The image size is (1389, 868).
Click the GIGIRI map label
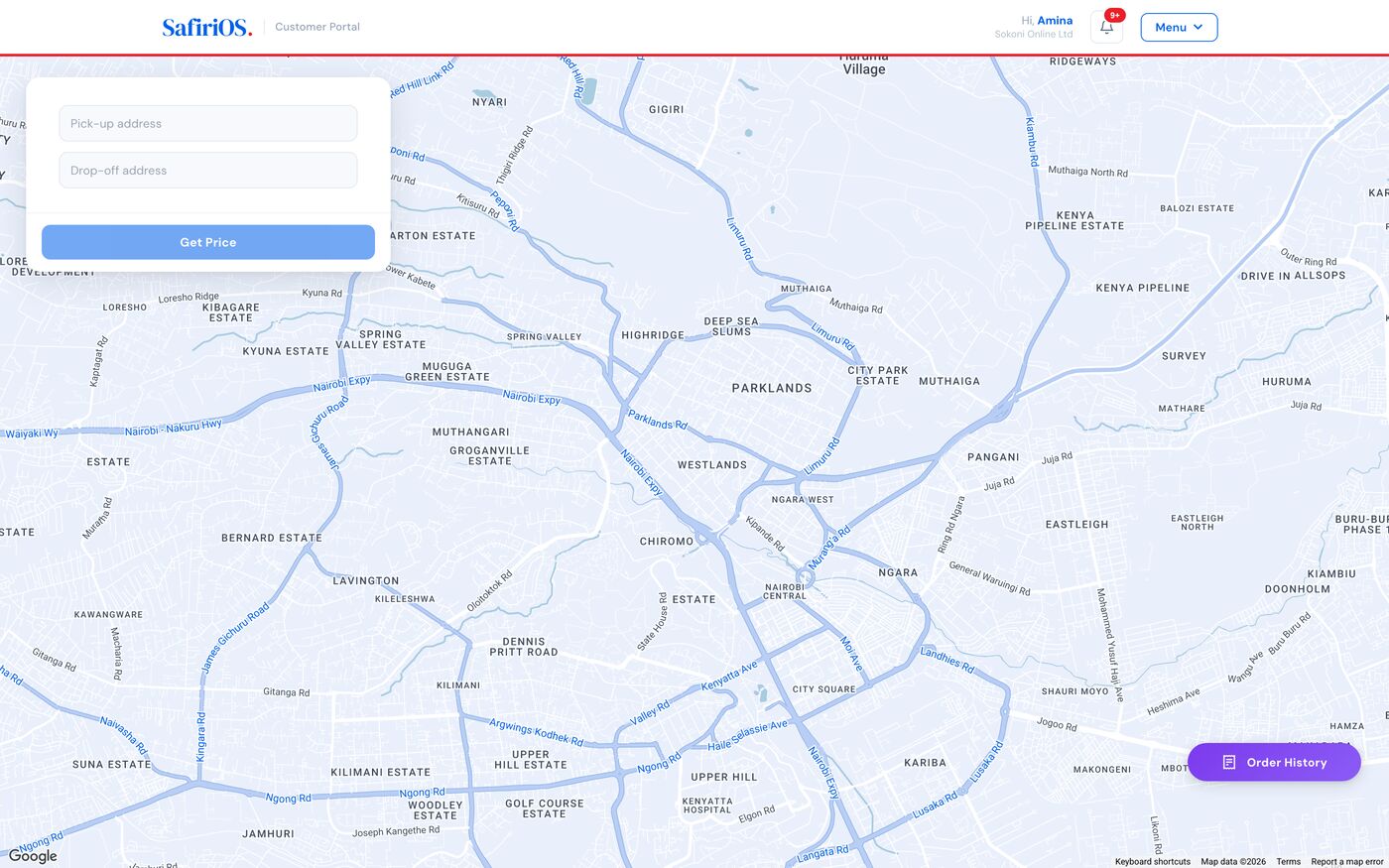[667, 109]
